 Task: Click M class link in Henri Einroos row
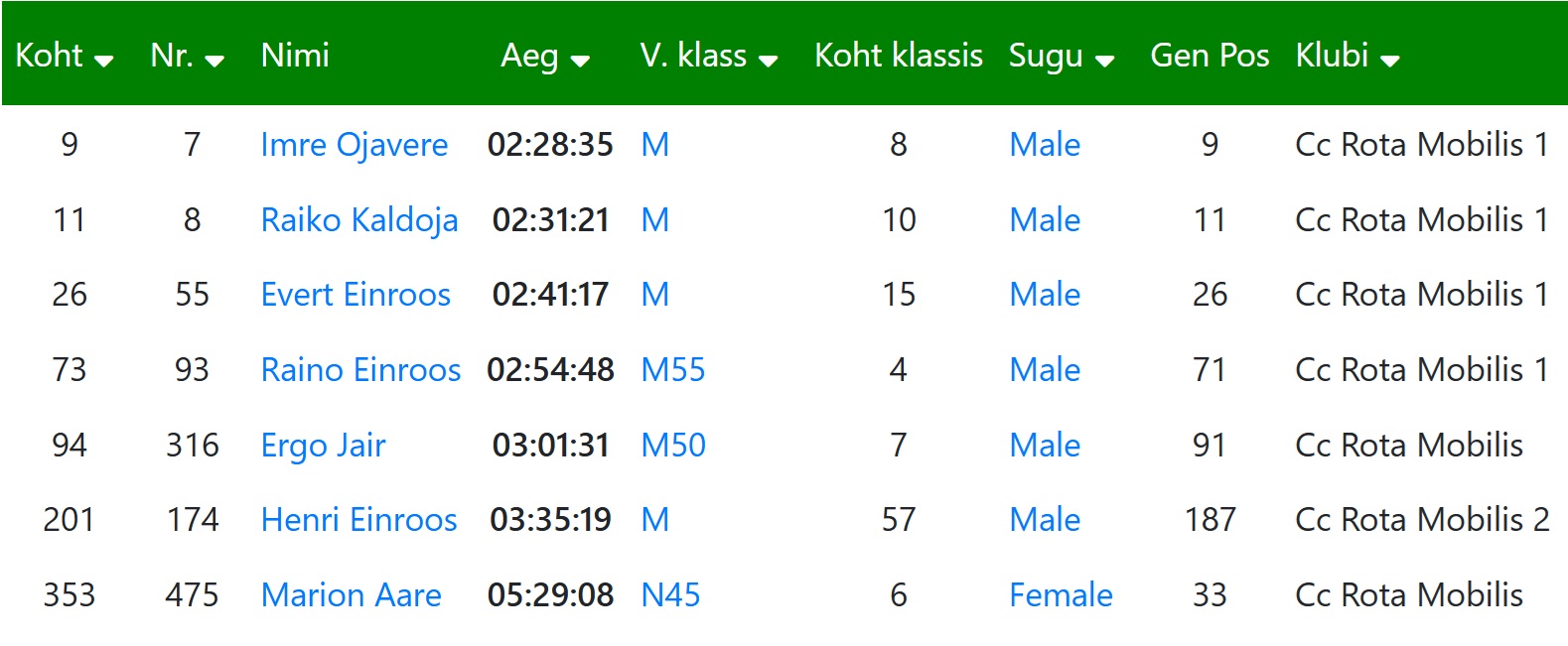(655, 520)
